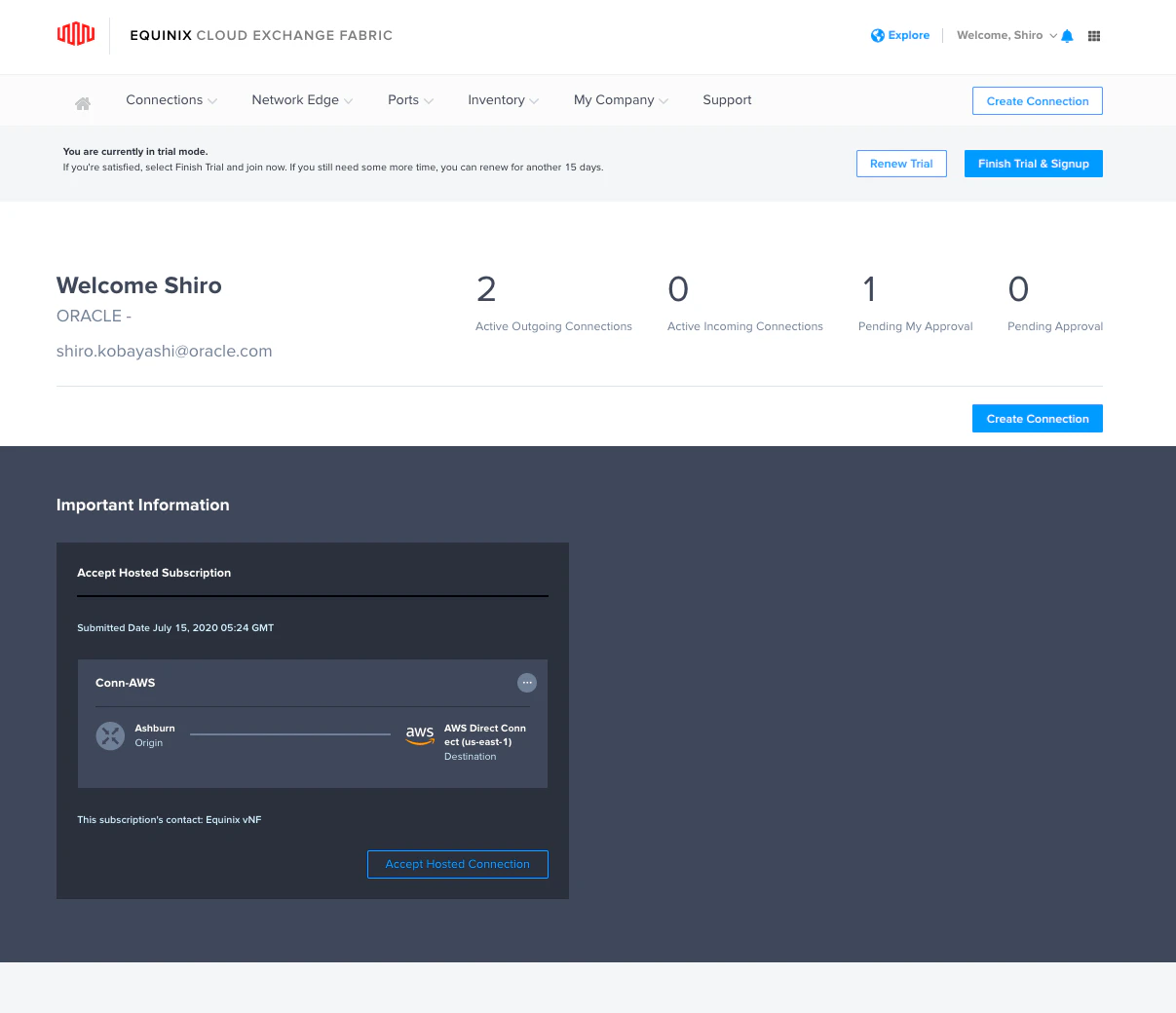Click AWS Direct Connect destination label
This screenshot has height=1013, width=1176.
(x=485, y=735)
